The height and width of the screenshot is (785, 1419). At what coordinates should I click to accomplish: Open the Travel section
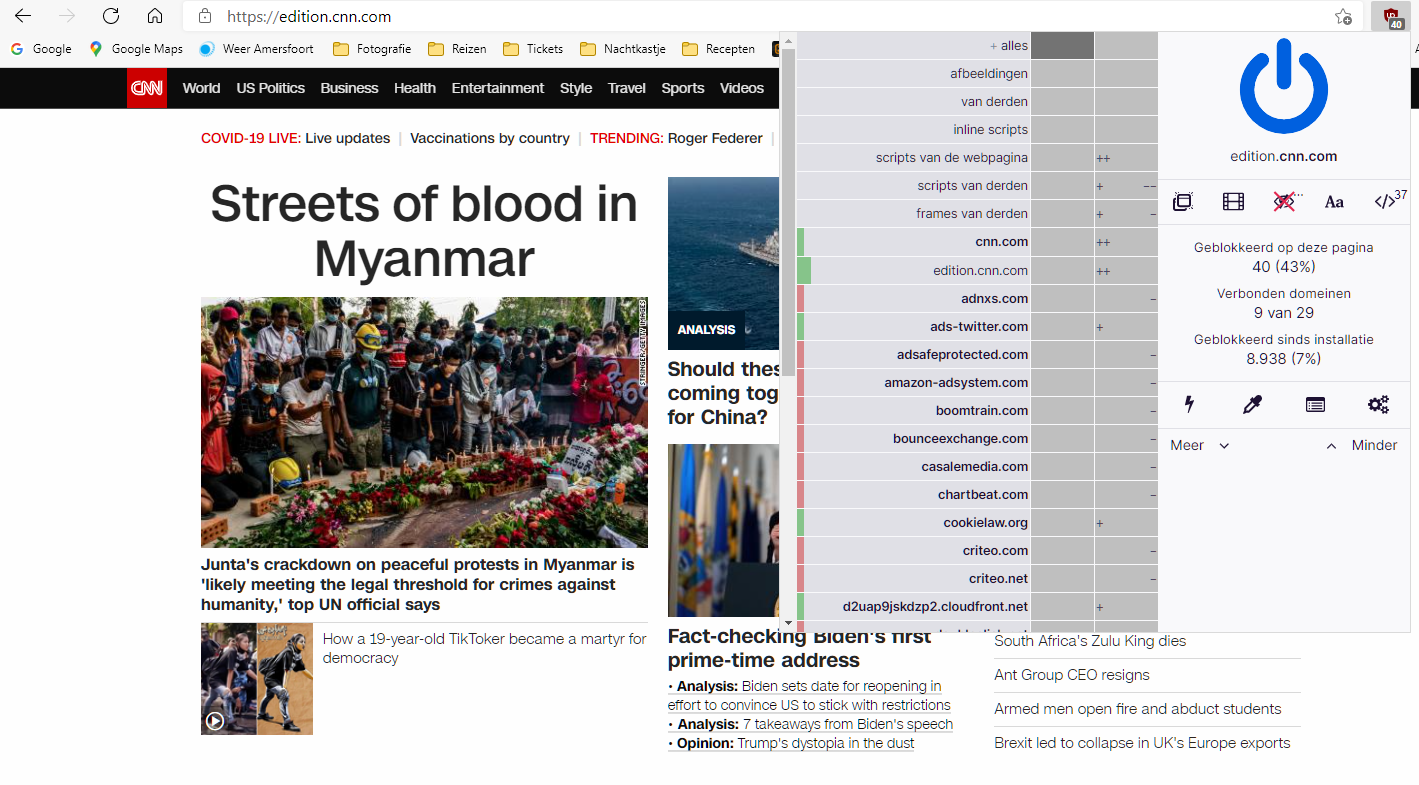coord(627,88)
